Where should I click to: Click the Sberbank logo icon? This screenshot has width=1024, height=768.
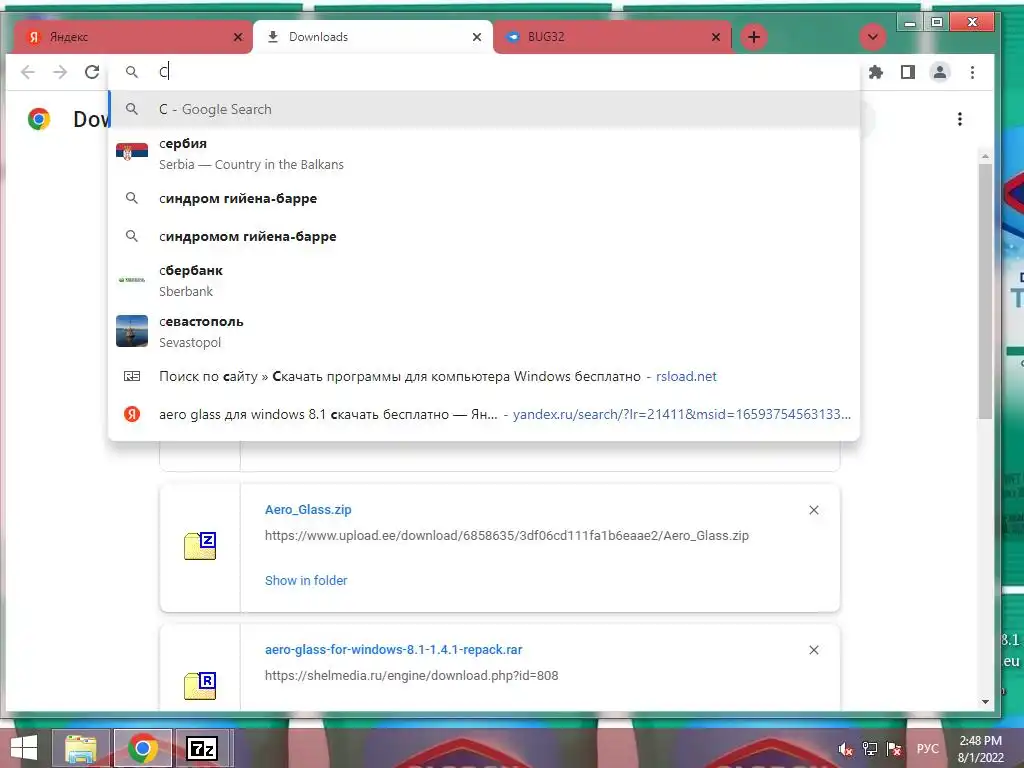click(x=132, y=280)
